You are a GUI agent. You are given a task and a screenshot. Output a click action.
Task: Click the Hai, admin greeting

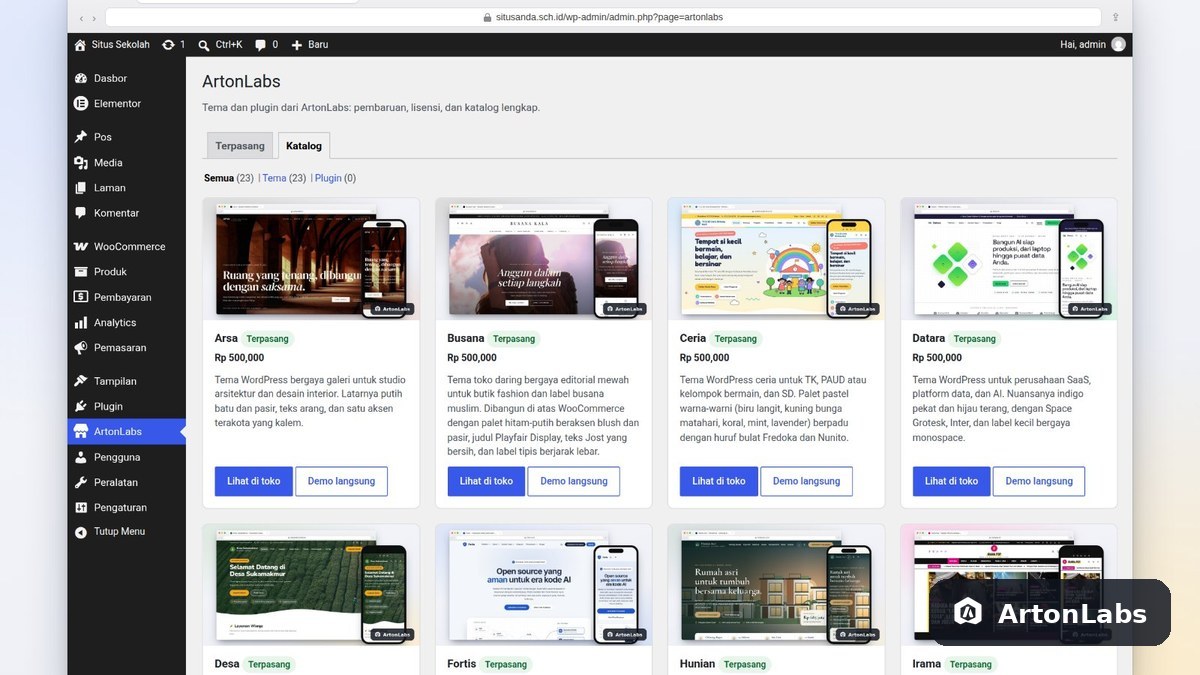click(x=1083, y=45)
